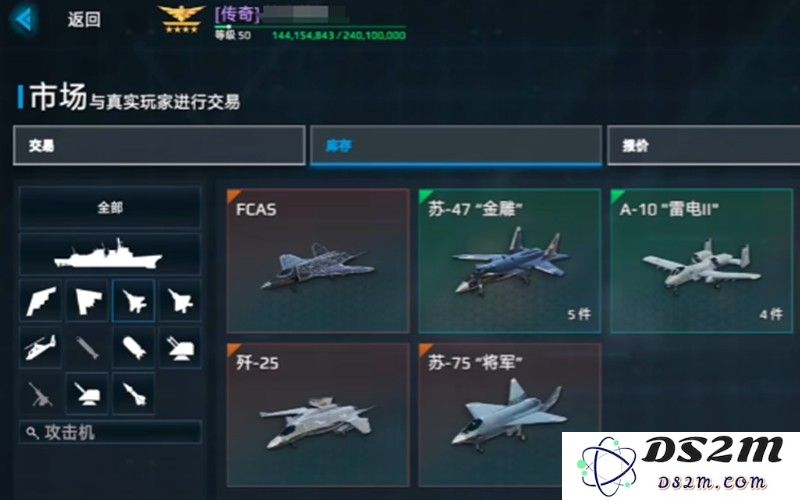800x500 pixels.
Task: Select the highlighted strike fighter filter
Action: (x=133, y=301)
